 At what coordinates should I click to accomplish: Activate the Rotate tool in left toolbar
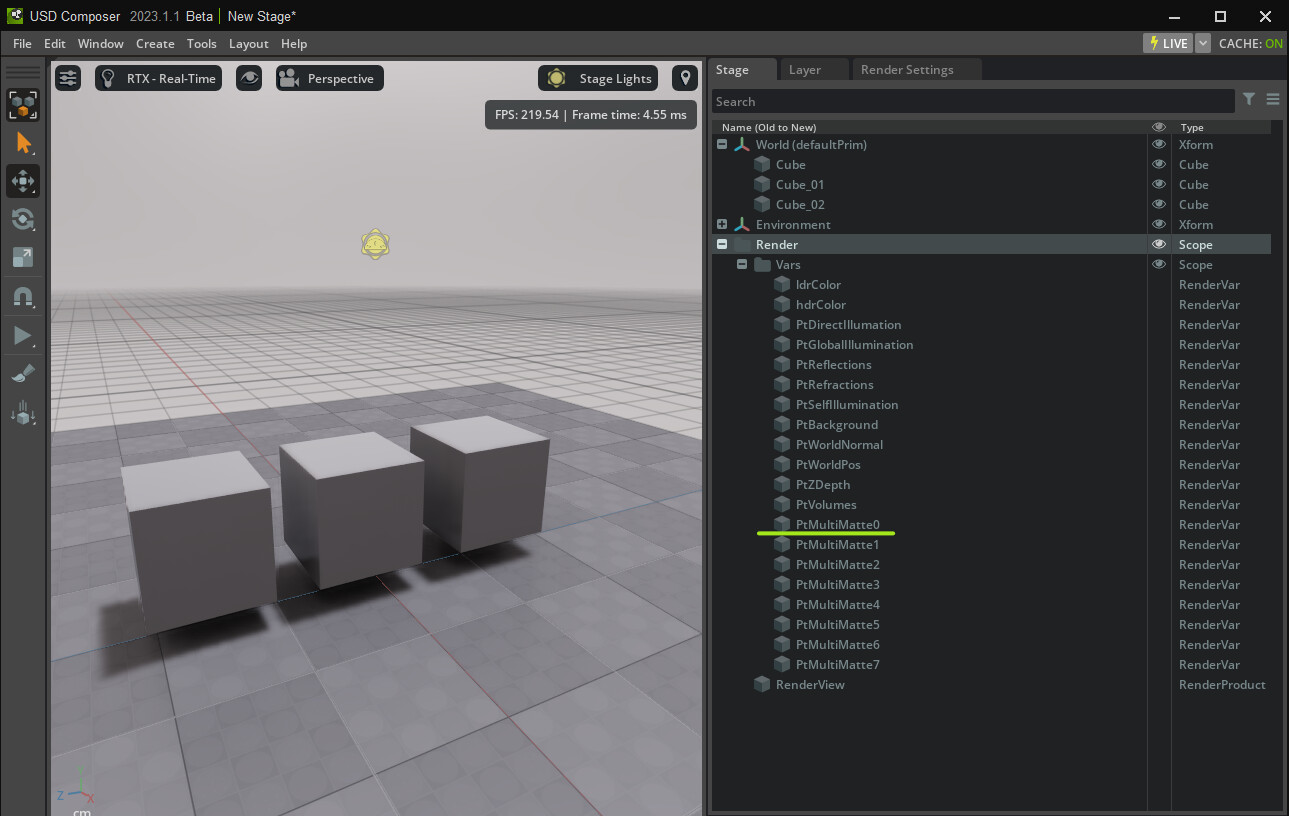click(x=23, y=219)
